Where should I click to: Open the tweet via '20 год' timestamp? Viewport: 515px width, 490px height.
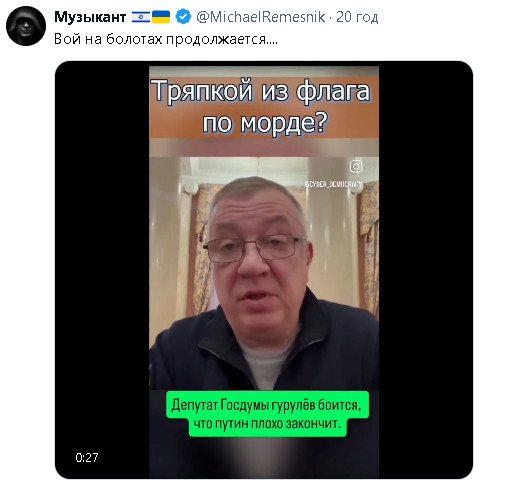point(357,17)
